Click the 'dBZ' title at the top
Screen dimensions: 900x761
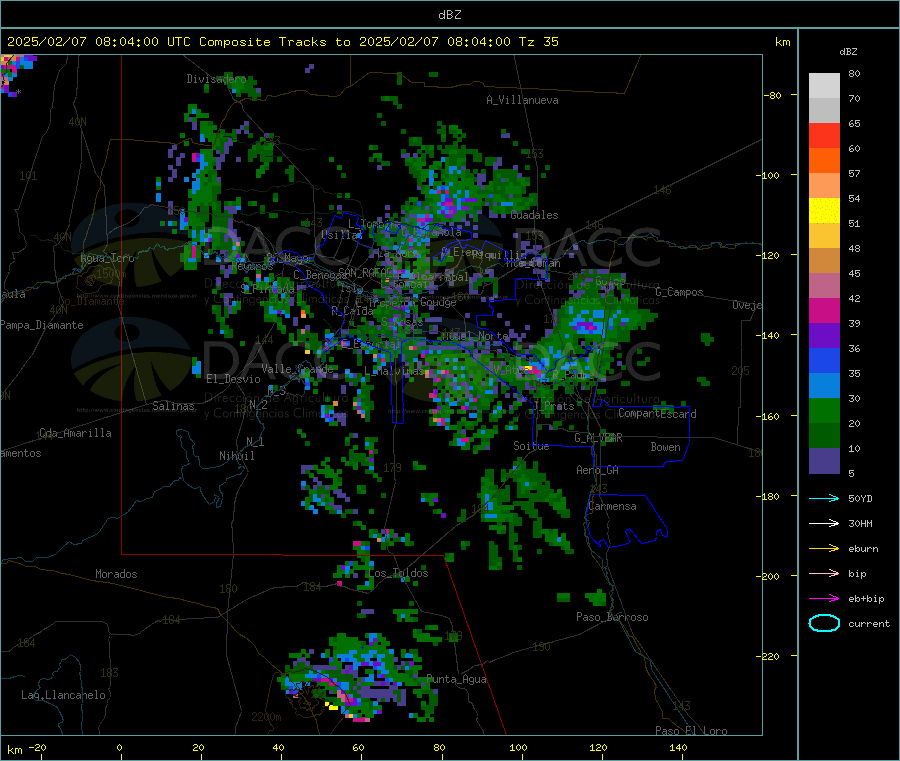click(449, 15)
